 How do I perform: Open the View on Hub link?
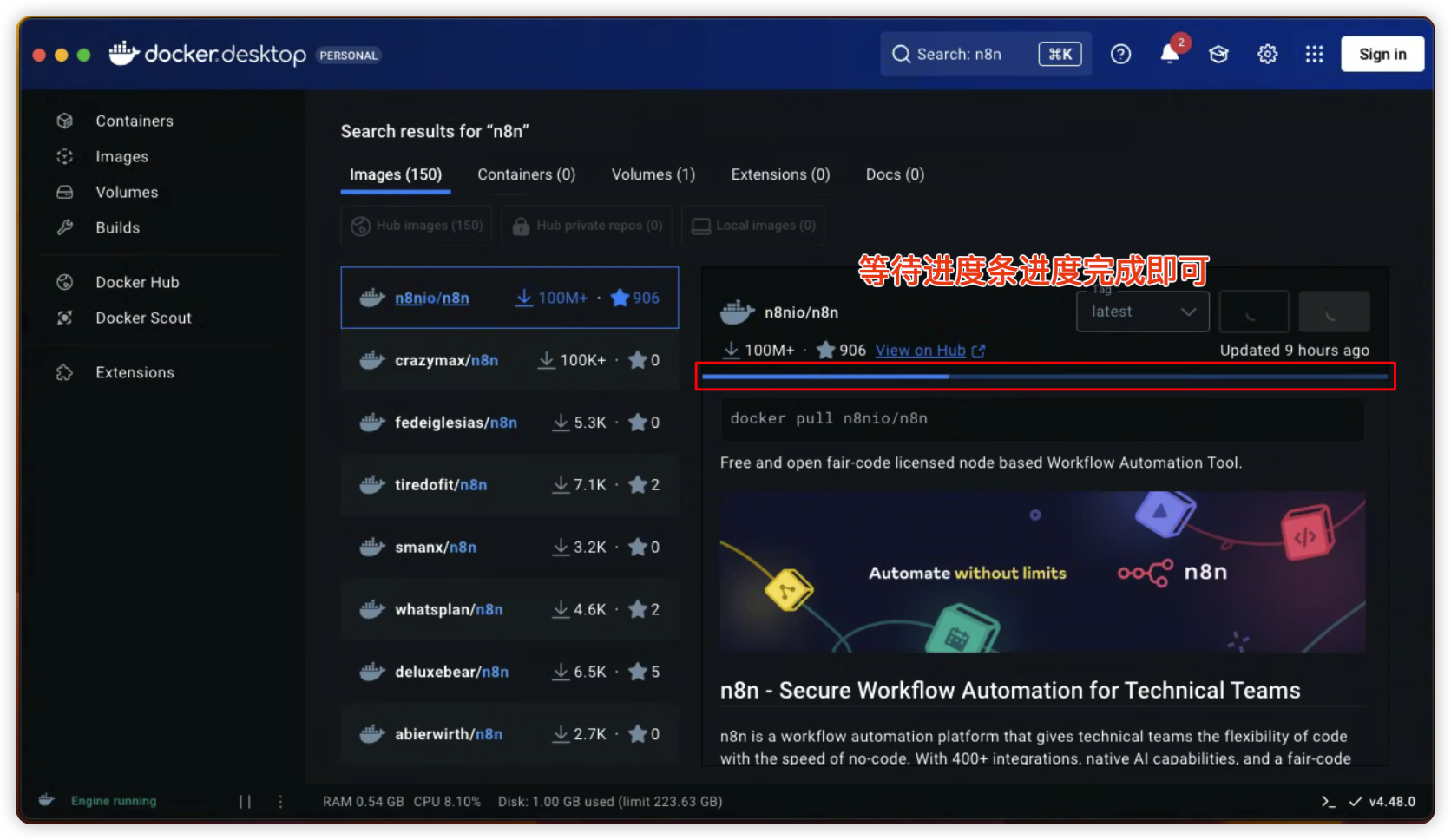pyautogui.click(x=930, y=351)
